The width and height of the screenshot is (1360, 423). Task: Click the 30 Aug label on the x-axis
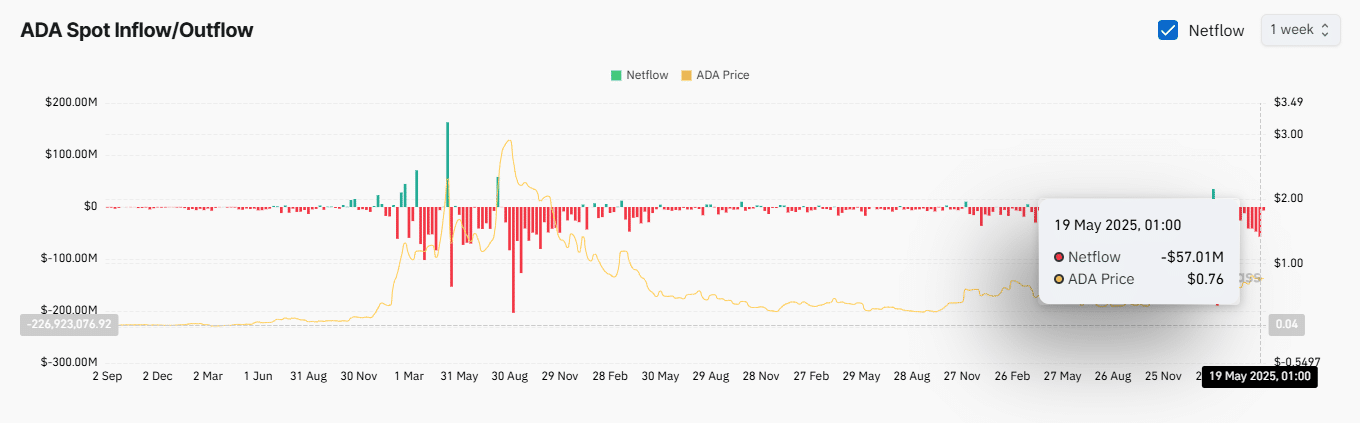coord(510,377)
